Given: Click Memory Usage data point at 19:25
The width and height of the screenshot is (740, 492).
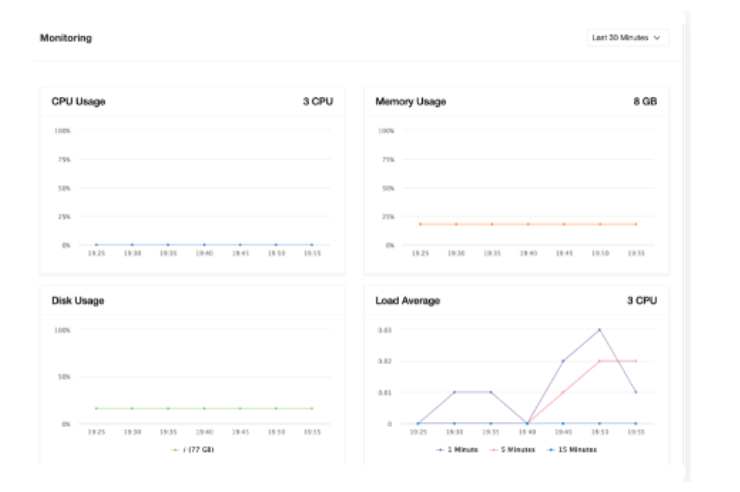Looking at the screenshot, I should [x=419, y=224].
